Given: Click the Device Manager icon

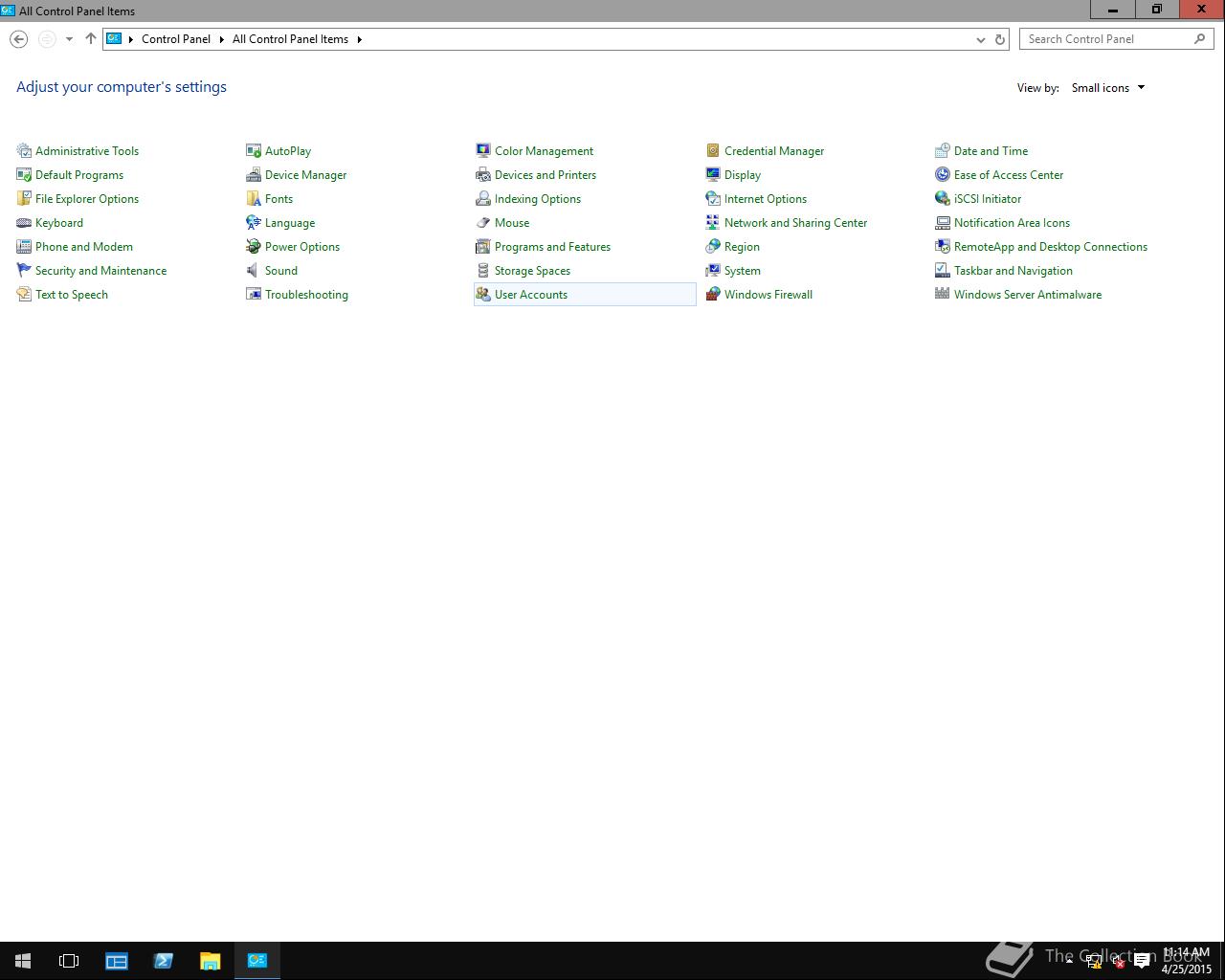Looking at the screenshot, I should coord(254,175).
